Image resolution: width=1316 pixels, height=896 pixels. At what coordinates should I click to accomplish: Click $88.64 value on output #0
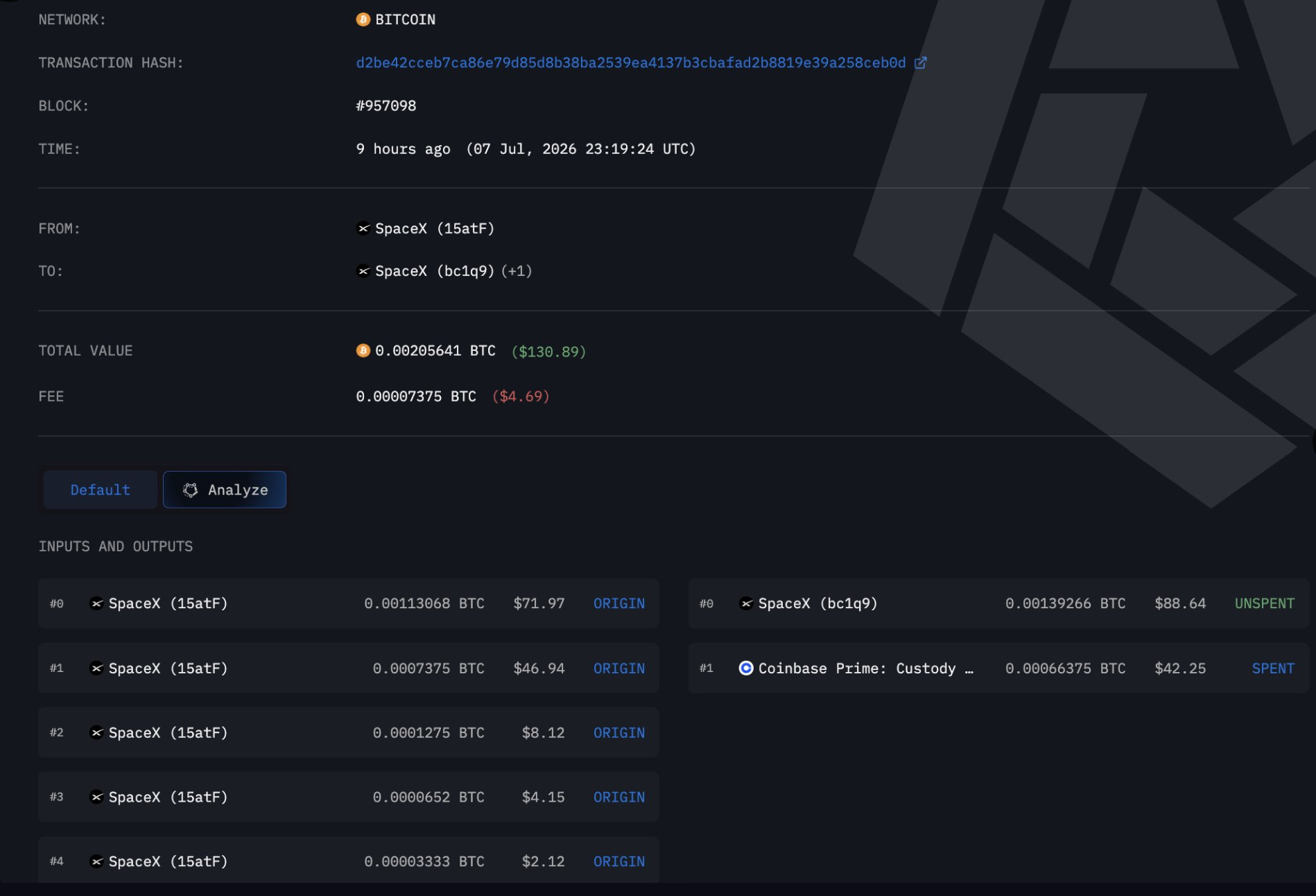point(1180,603)
